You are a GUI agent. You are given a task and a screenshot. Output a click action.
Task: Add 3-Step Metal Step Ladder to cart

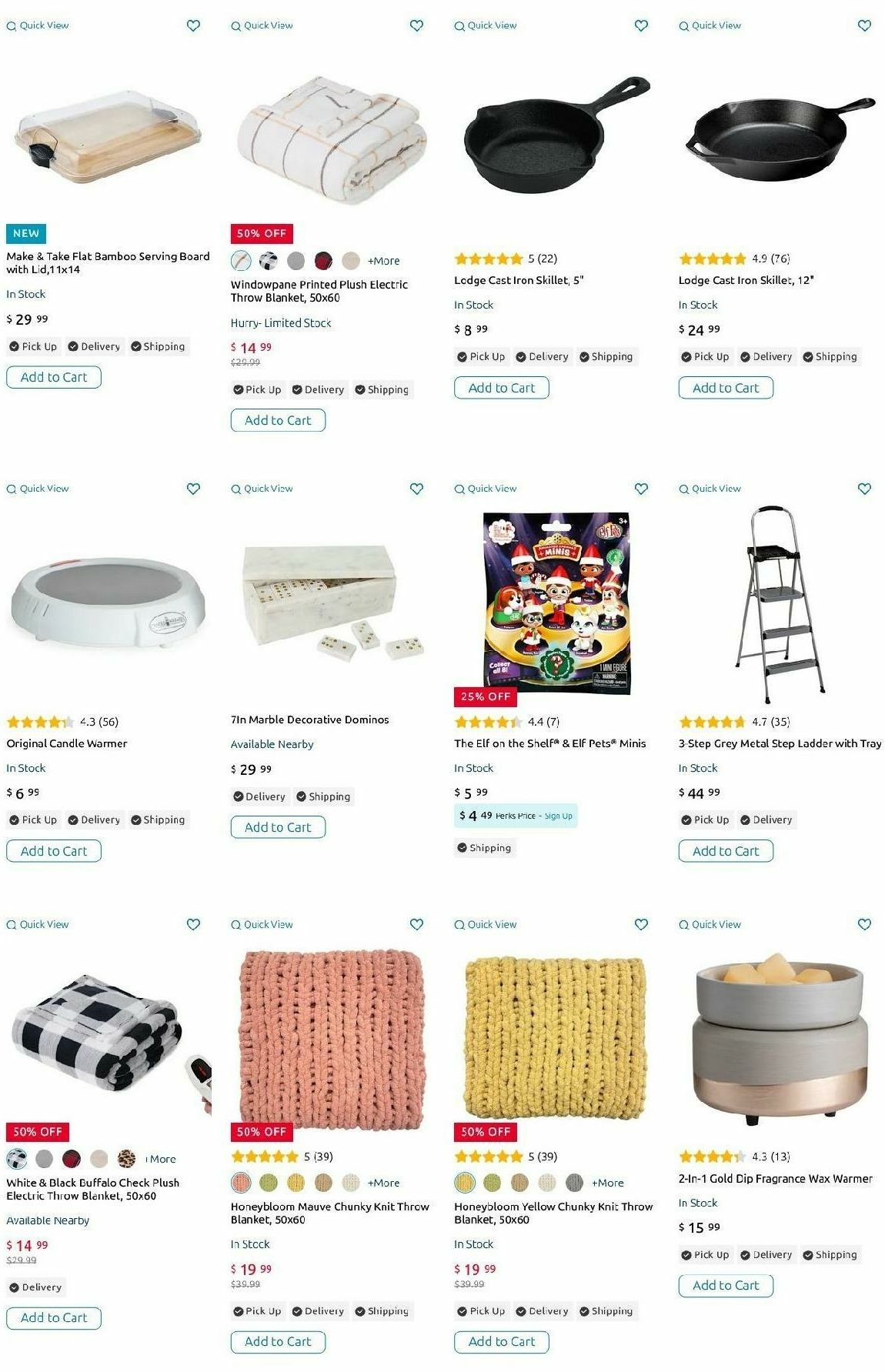726,851
